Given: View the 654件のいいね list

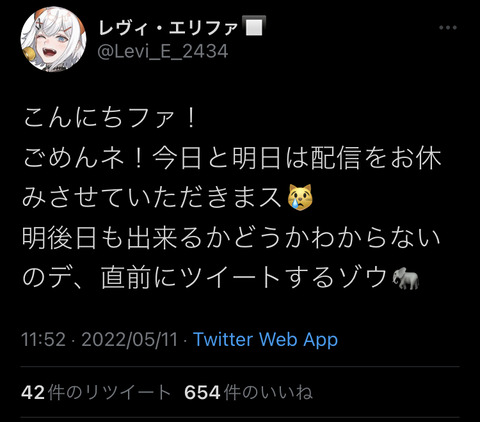Looking at the screenshot, I should pos(249,392).
